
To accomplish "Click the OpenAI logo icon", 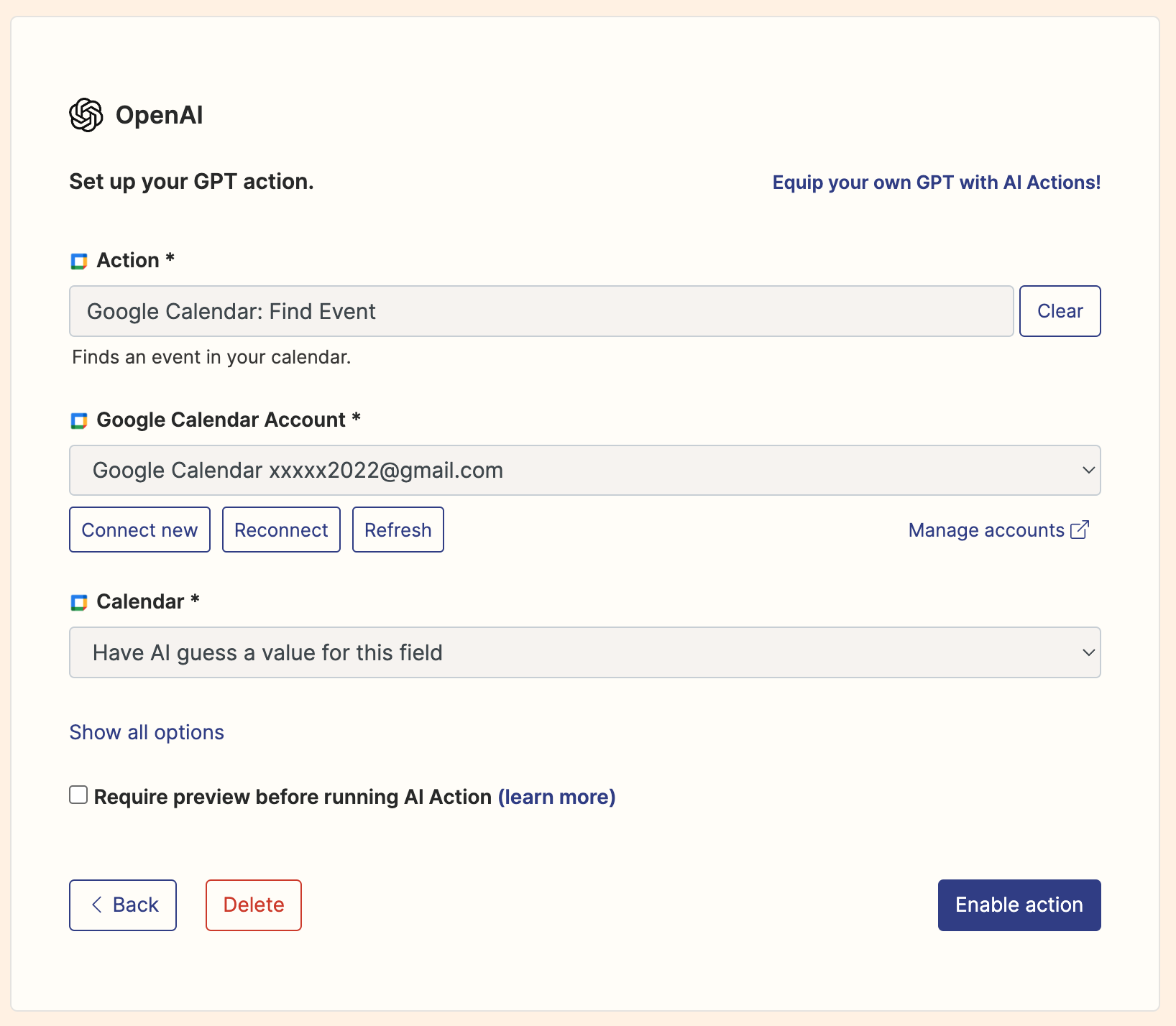I will coord(86,115).
